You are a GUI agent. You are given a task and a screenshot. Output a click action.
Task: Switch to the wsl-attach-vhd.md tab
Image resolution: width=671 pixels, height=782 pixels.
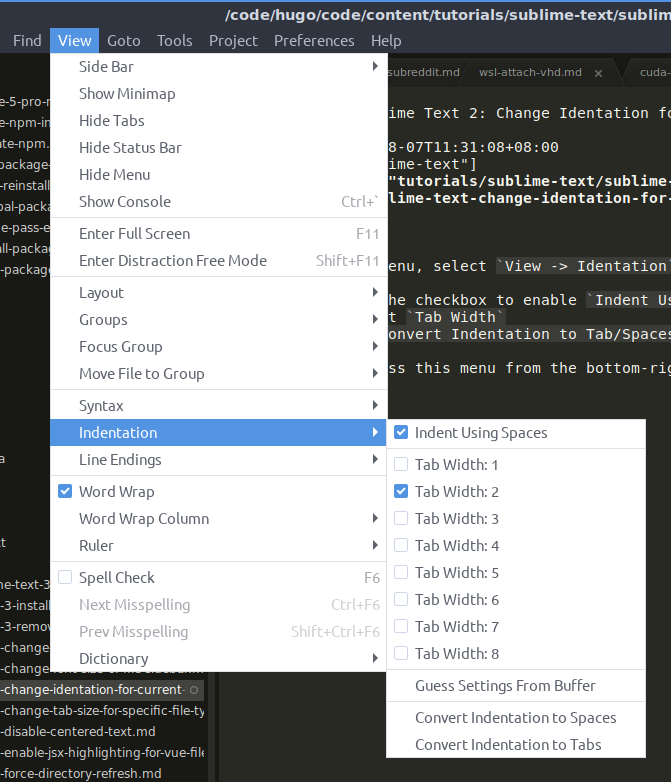pyautogui.click(x=530, y=72)
